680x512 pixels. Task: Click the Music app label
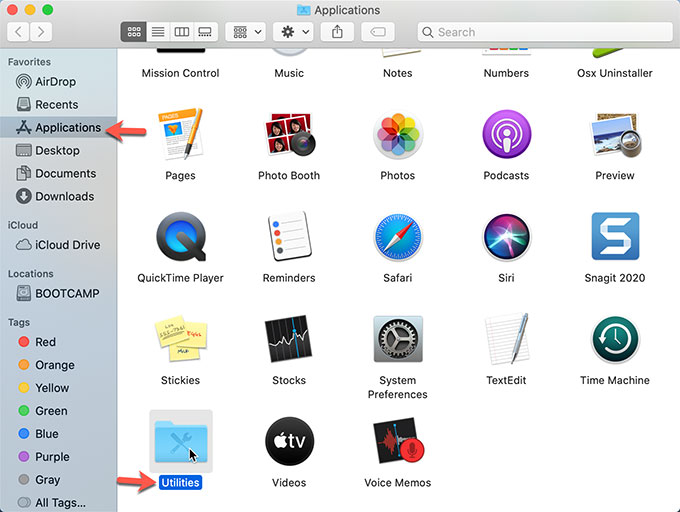[289, 73]
